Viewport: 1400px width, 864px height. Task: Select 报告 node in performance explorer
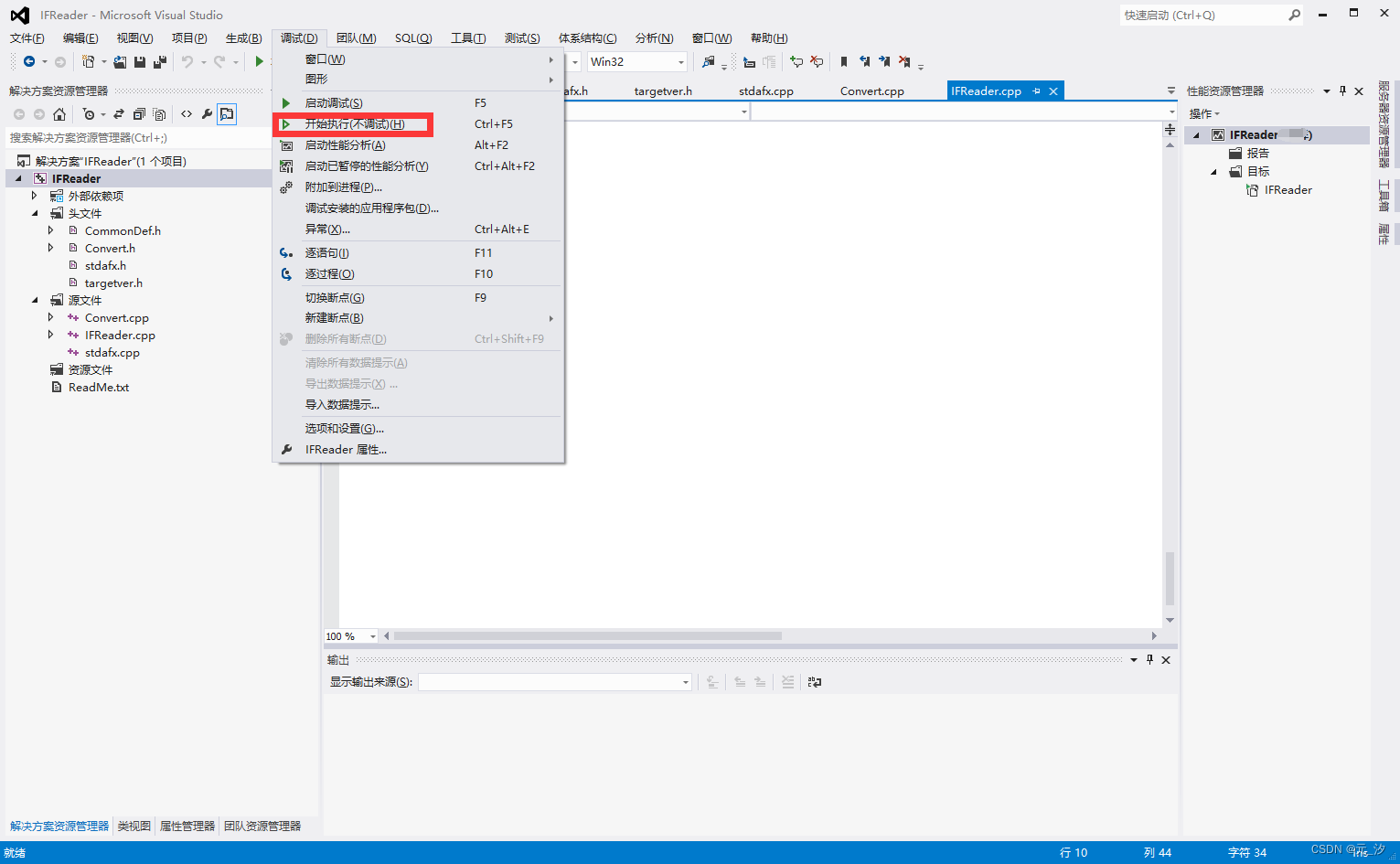(1258, 154)
